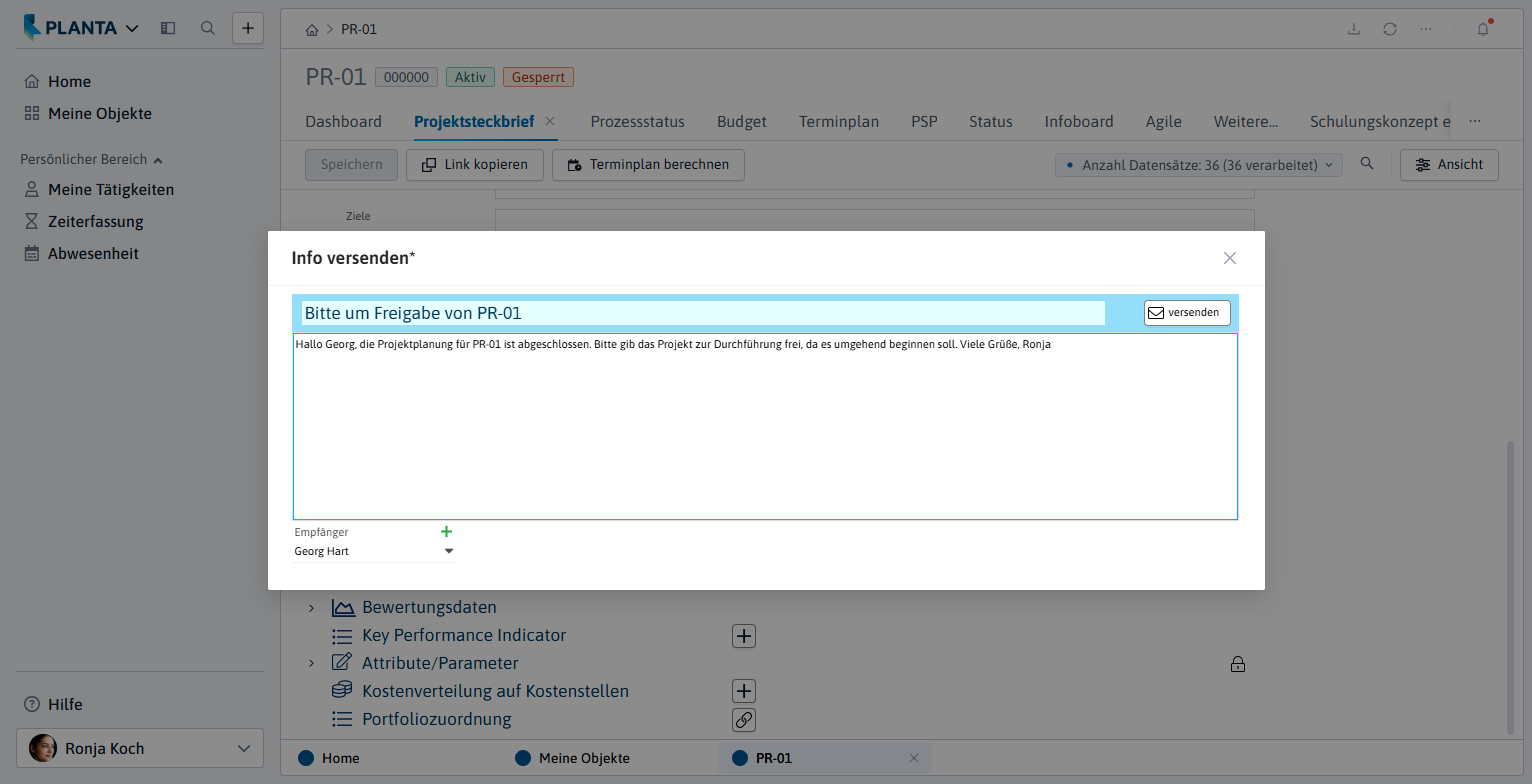The width and height of the screenshot is (1532, 784).
Task: Open search in the left sidebar header
Action: coord(208,29)
